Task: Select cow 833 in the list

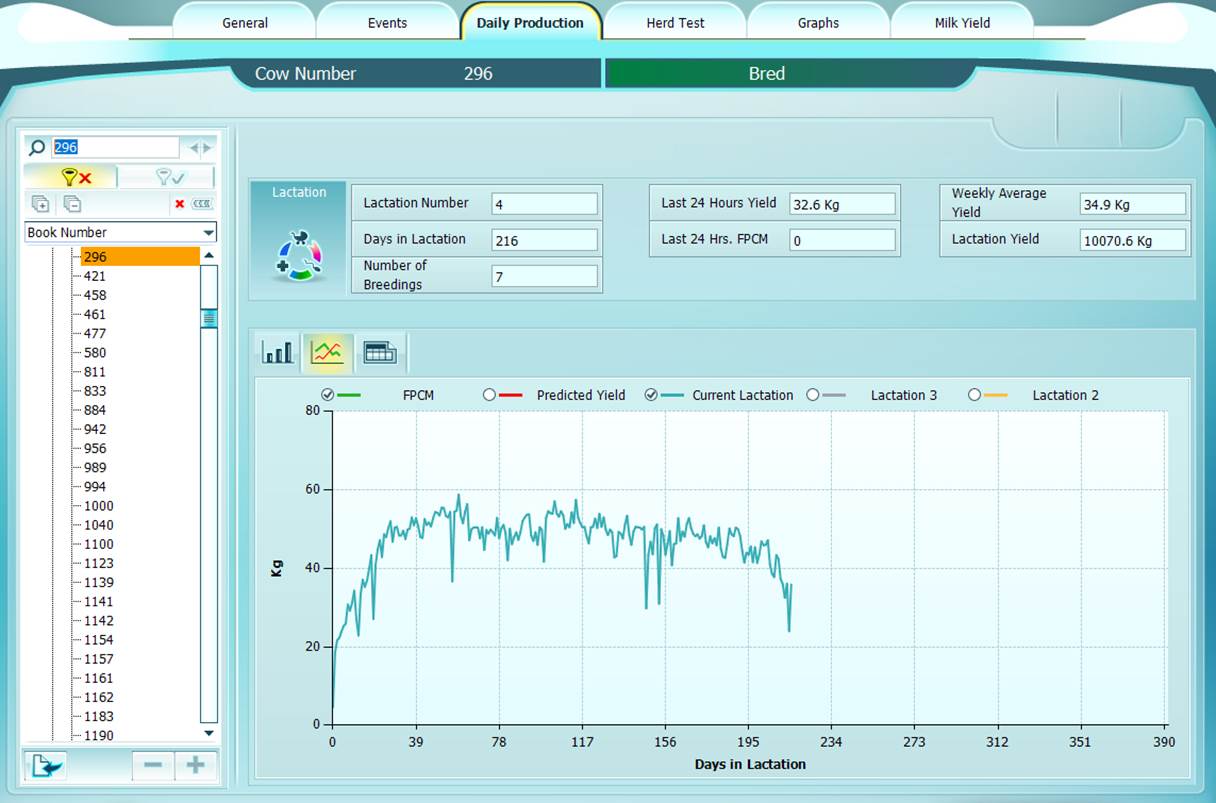Action: (x=95, y=391)
